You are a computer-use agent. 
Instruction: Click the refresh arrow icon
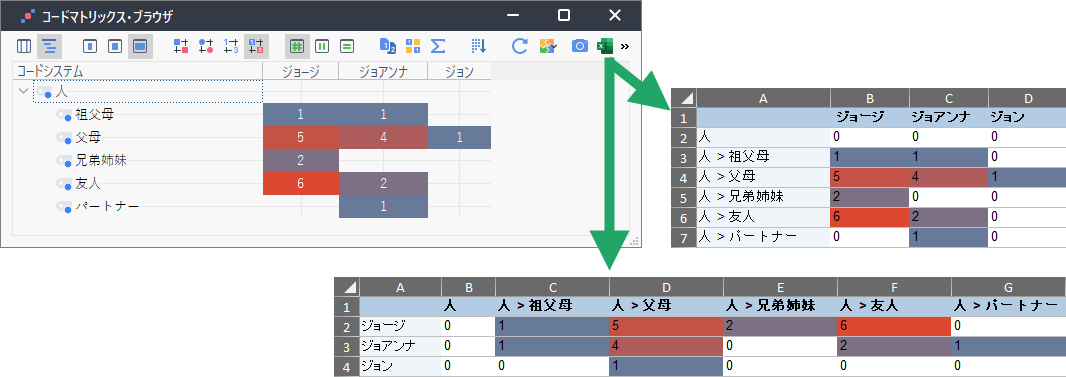point(519,46)
